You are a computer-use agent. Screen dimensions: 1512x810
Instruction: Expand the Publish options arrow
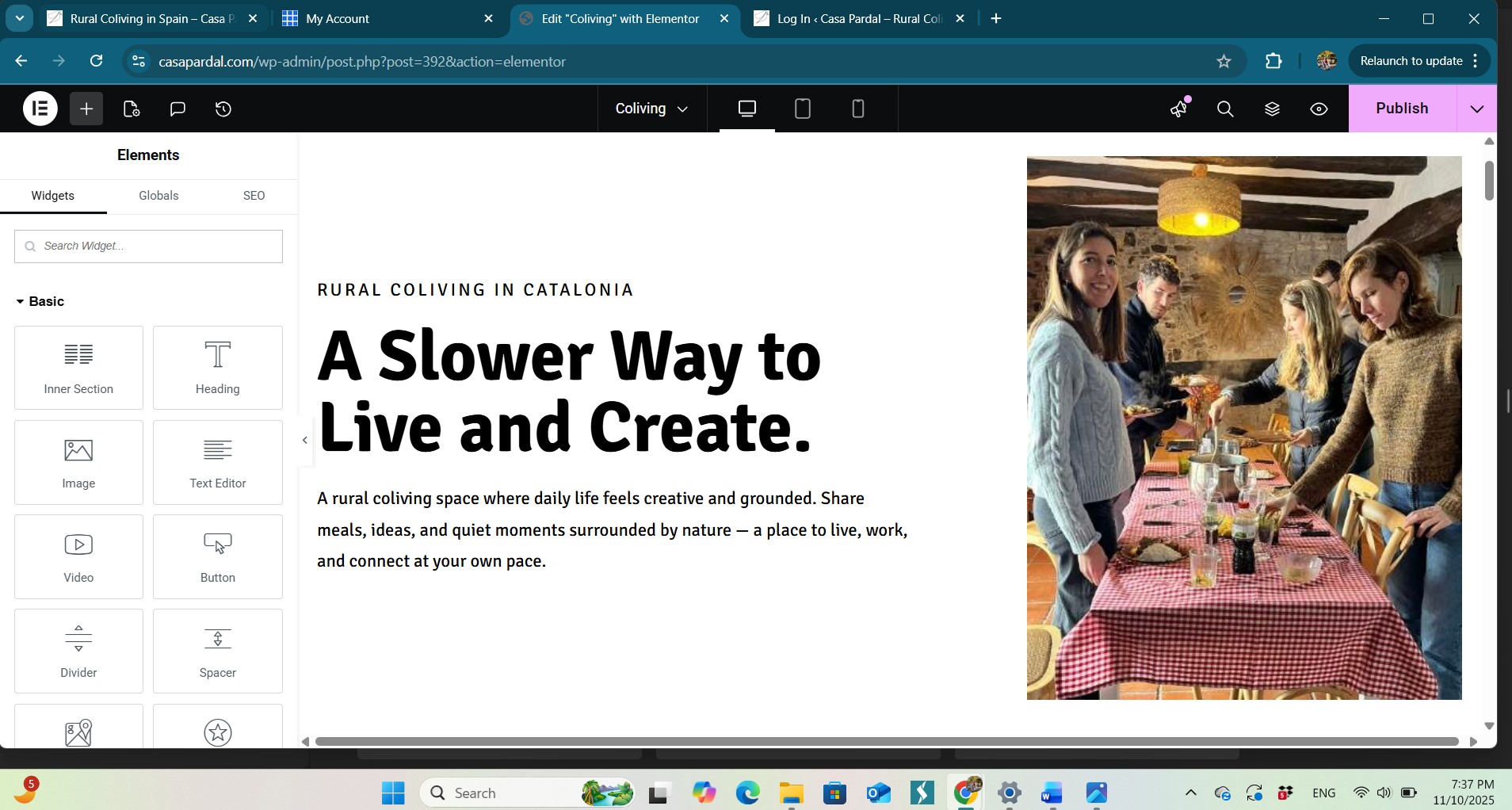pos(1476,109)
